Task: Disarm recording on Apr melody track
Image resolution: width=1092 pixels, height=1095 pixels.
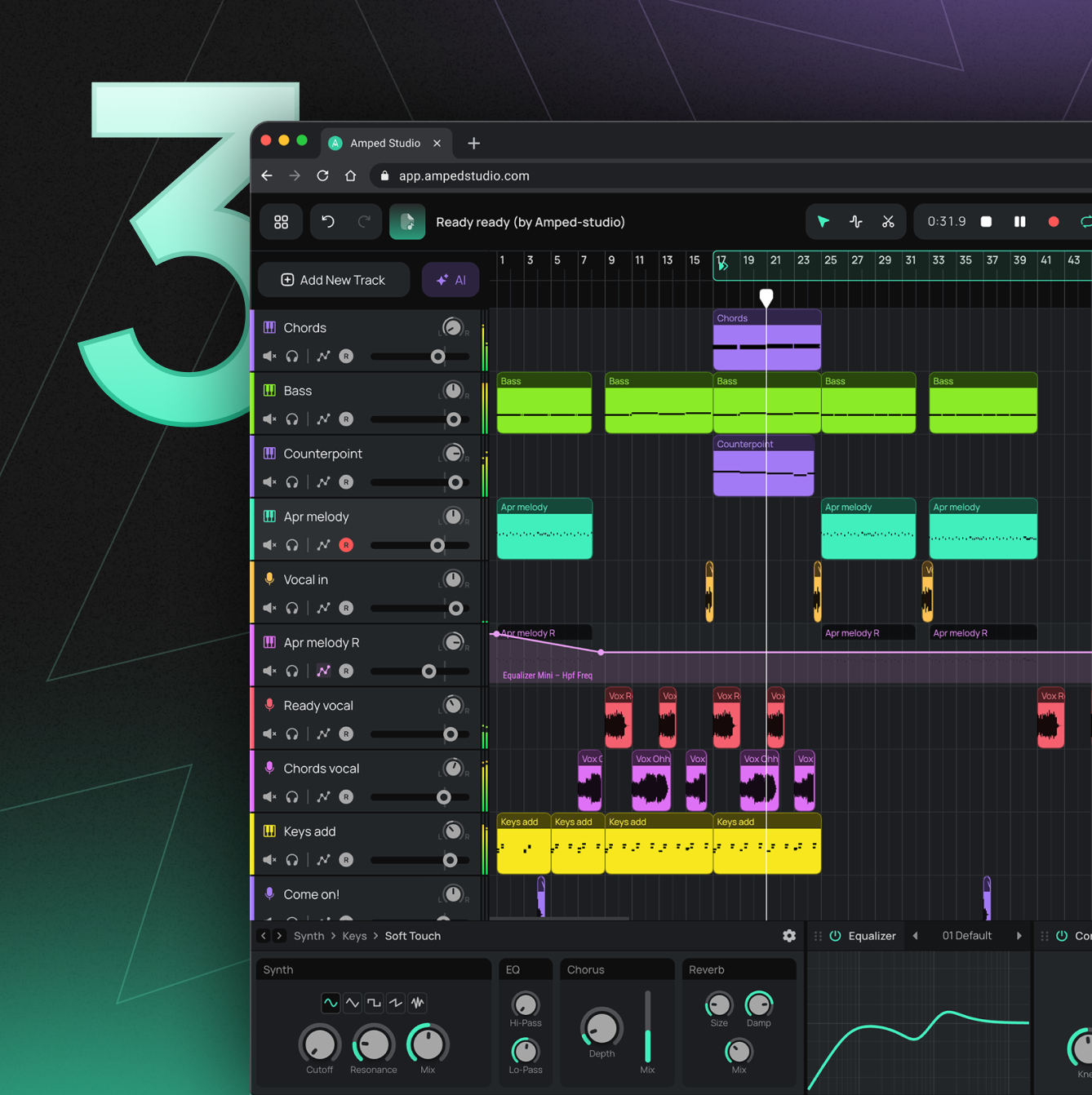Action: pyautogui.click(x=346, y=545)
